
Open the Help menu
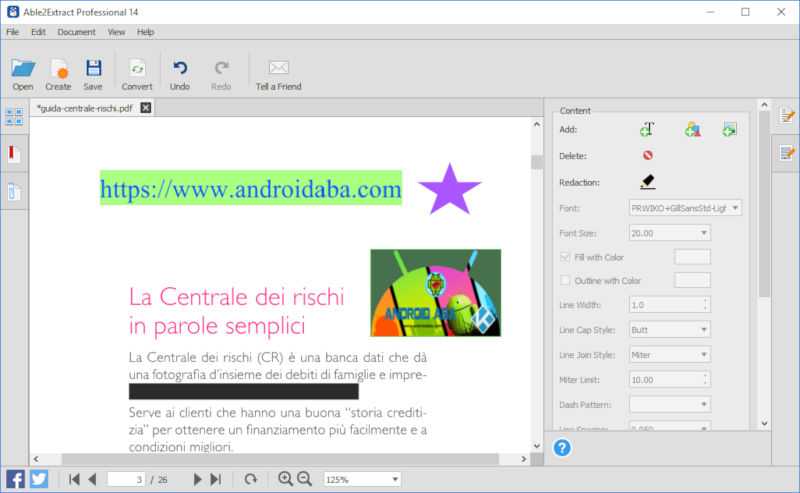[x=145, y=32]
